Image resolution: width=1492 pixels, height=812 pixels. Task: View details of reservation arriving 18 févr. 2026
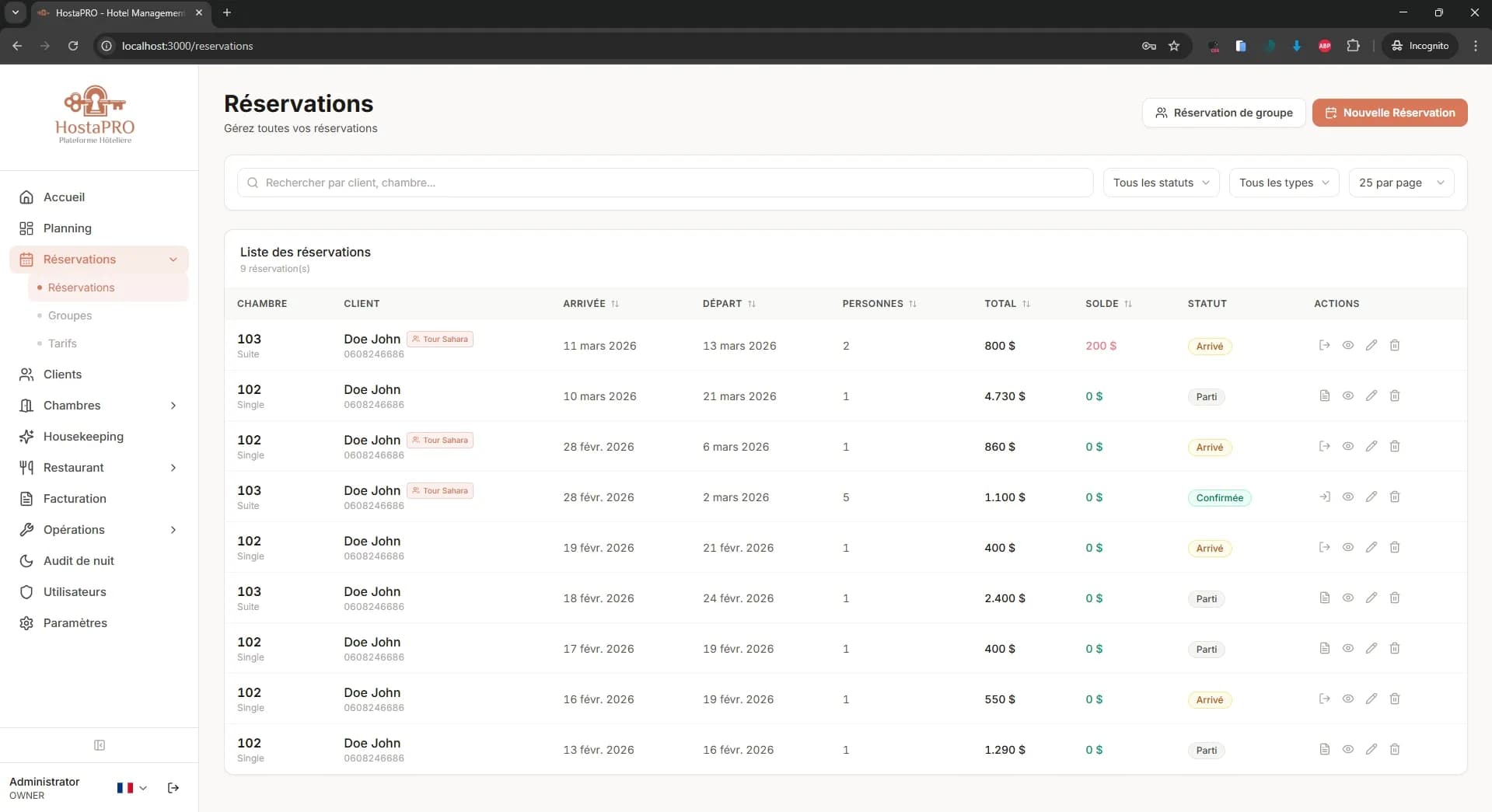[1347, 598]
